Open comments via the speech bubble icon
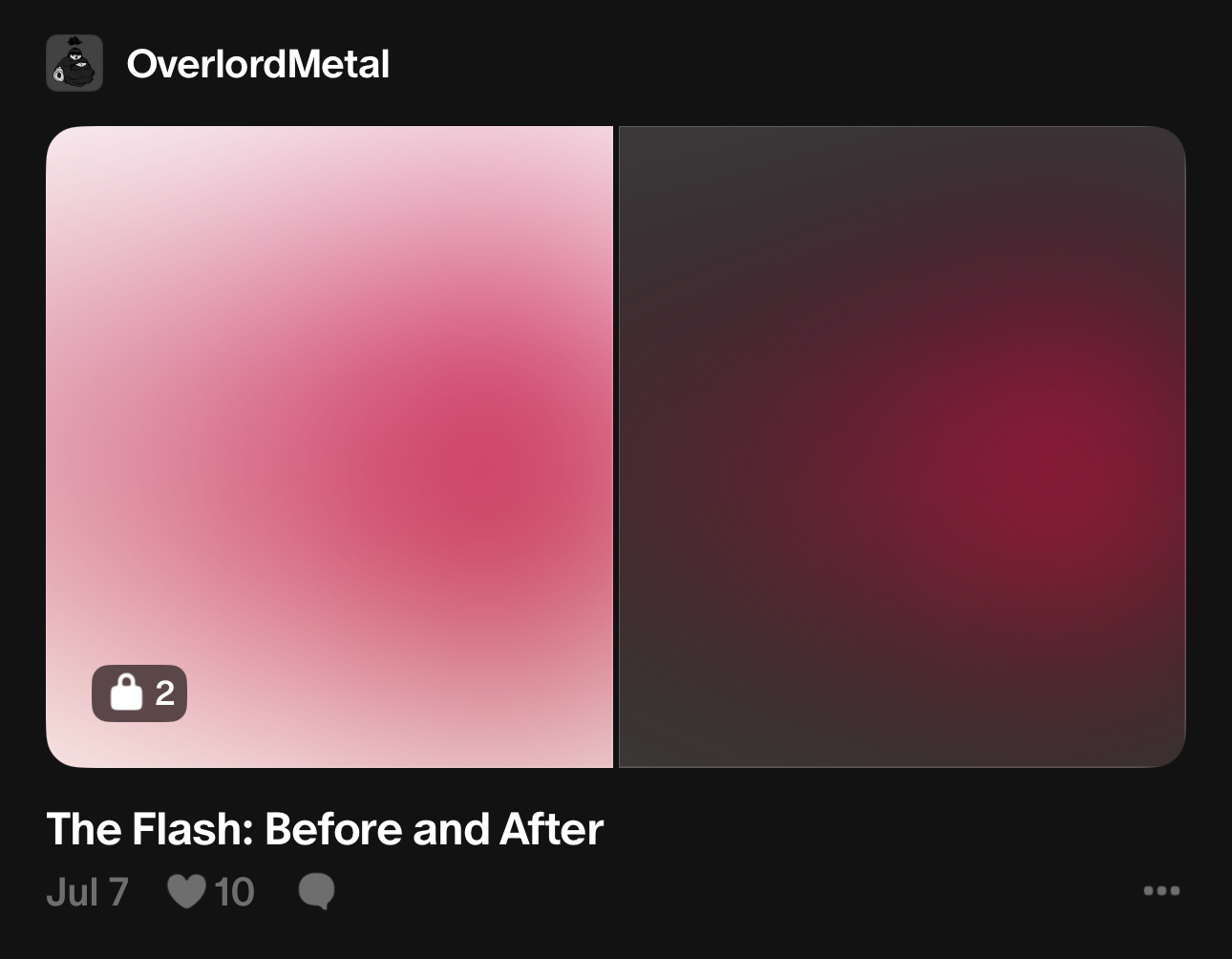1232x959 pixels. coord(316,891)
